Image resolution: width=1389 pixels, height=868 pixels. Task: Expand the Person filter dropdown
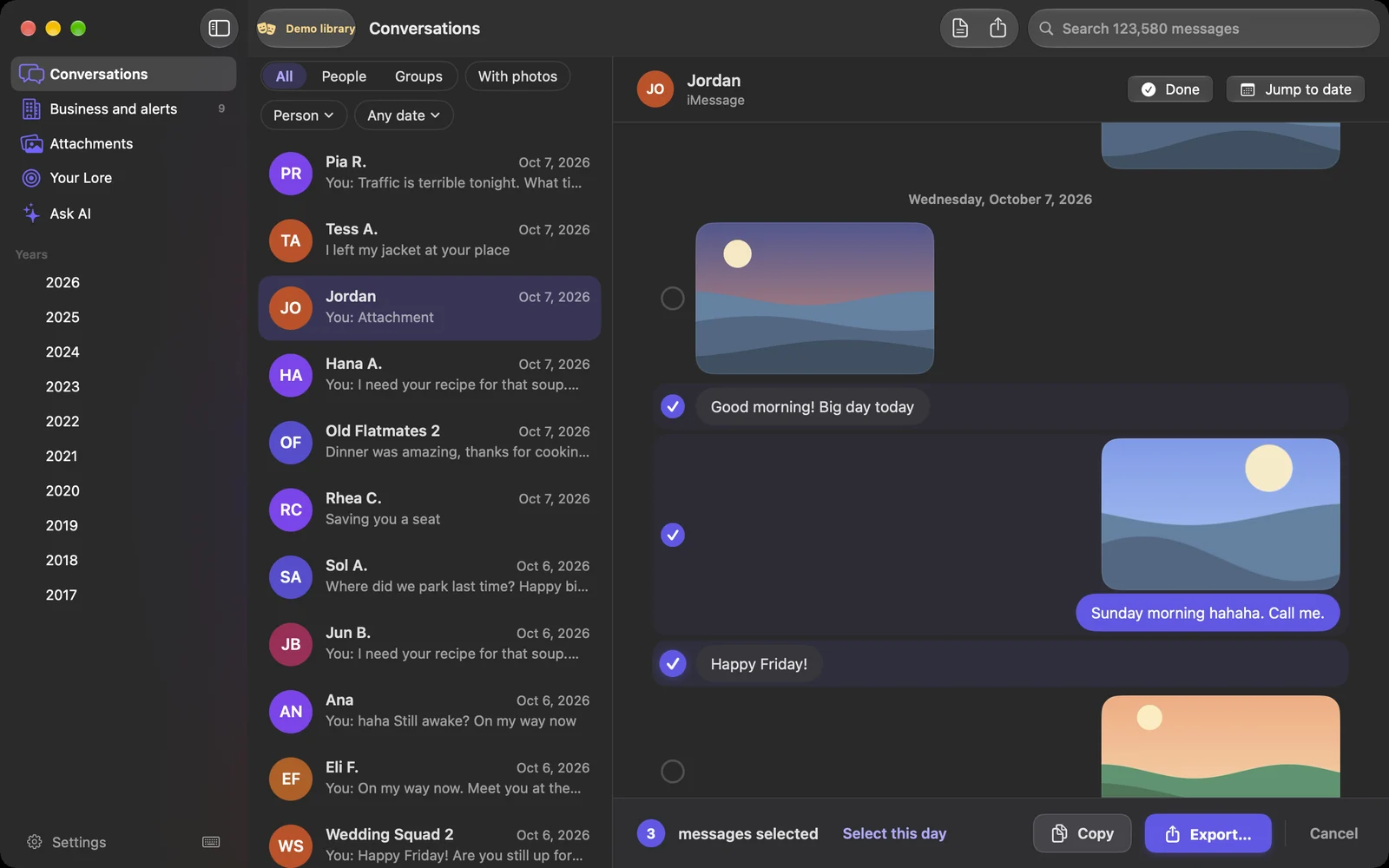pos(304,115)
